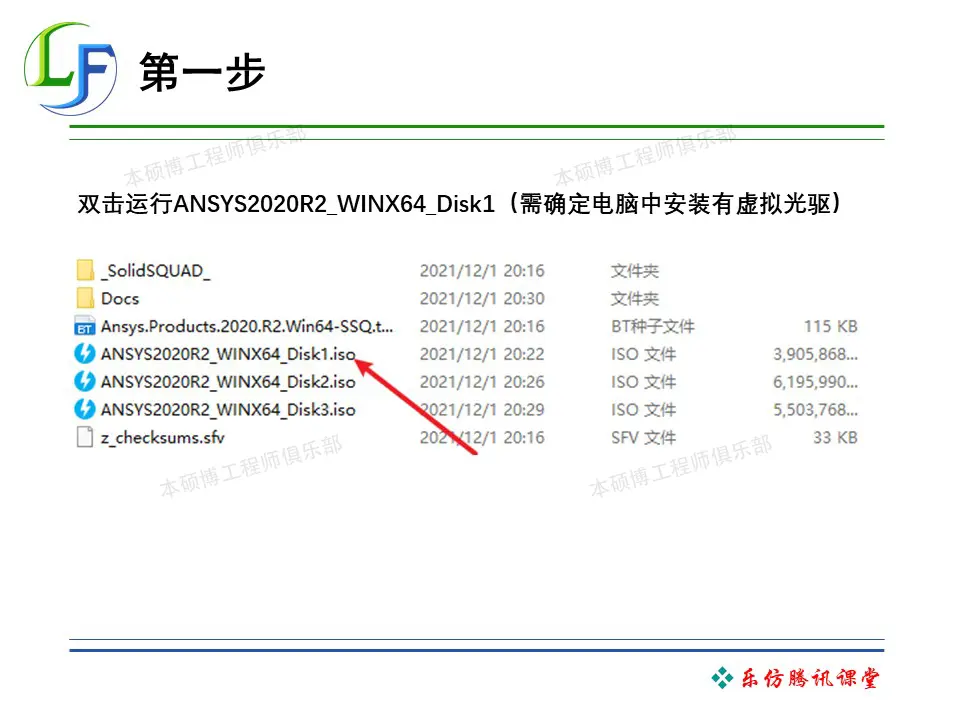Click the BT种子文件 type label
This screenshot has width=960, height=720.
pos(653,326)
